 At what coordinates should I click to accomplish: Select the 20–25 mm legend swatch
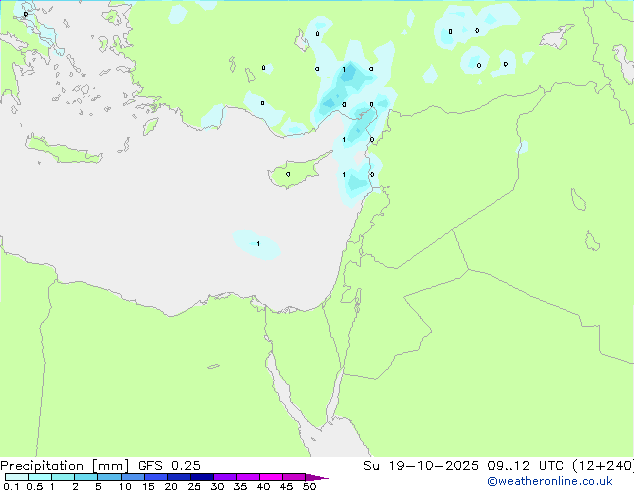click(179, 477)
